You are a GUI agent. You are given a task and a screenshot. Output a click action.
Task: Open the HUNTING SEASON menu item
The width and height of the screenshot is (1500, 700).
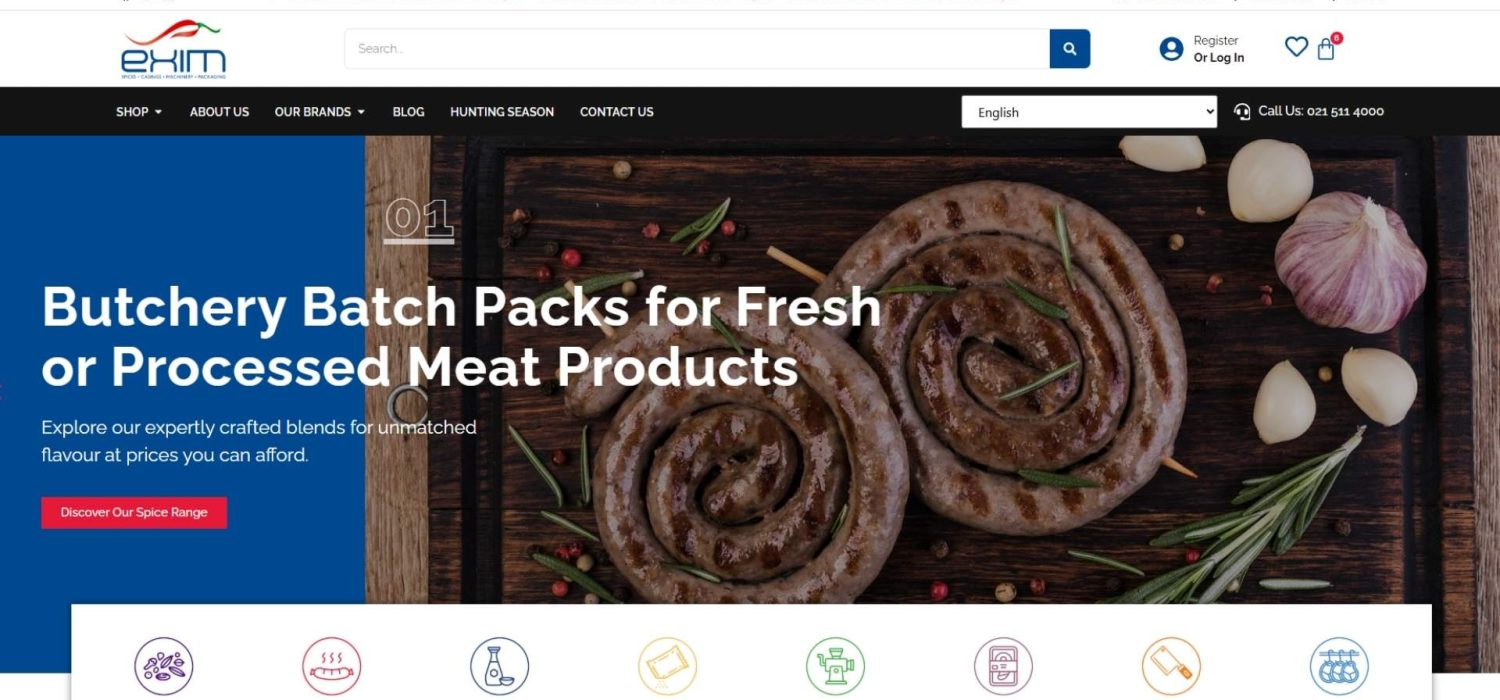(502, 112)
